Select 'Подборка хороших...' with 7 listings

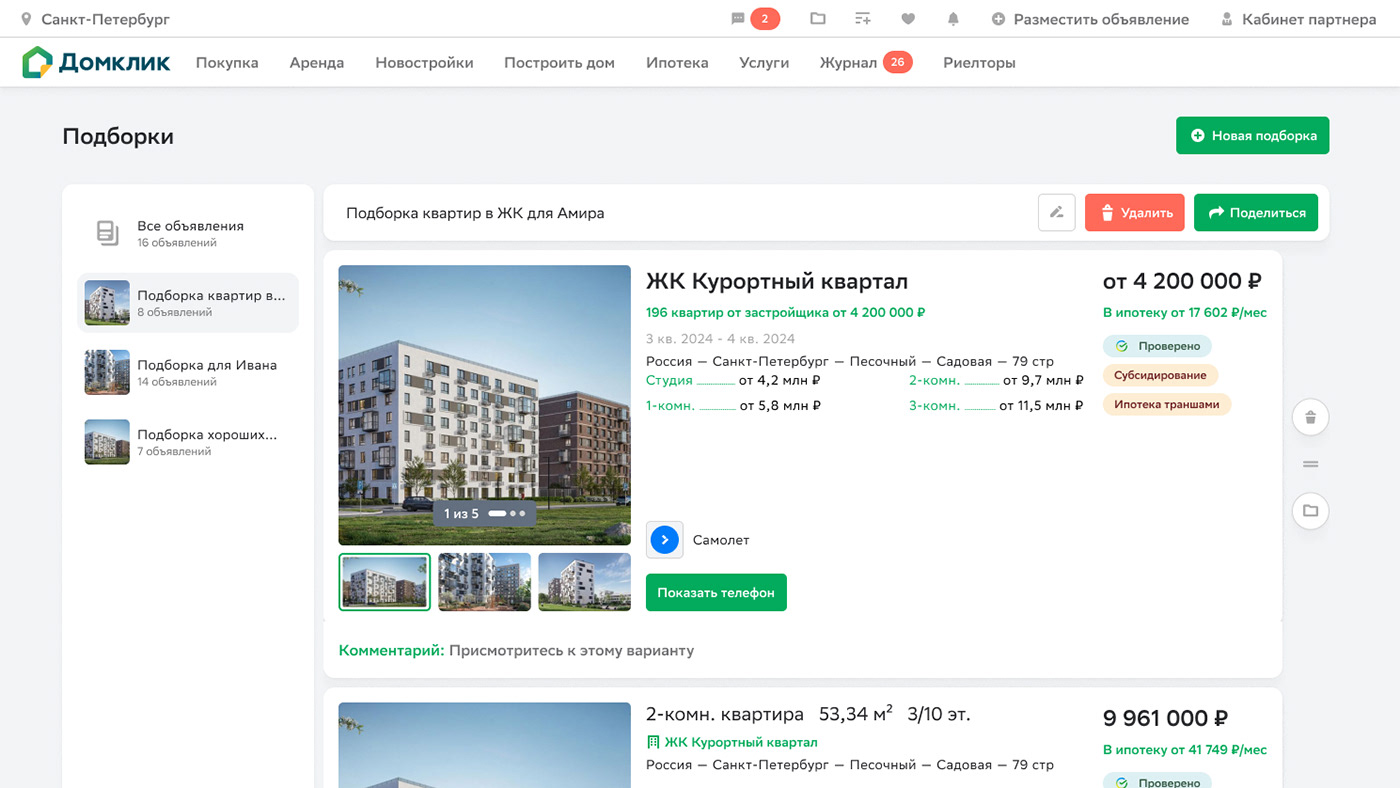187,441
